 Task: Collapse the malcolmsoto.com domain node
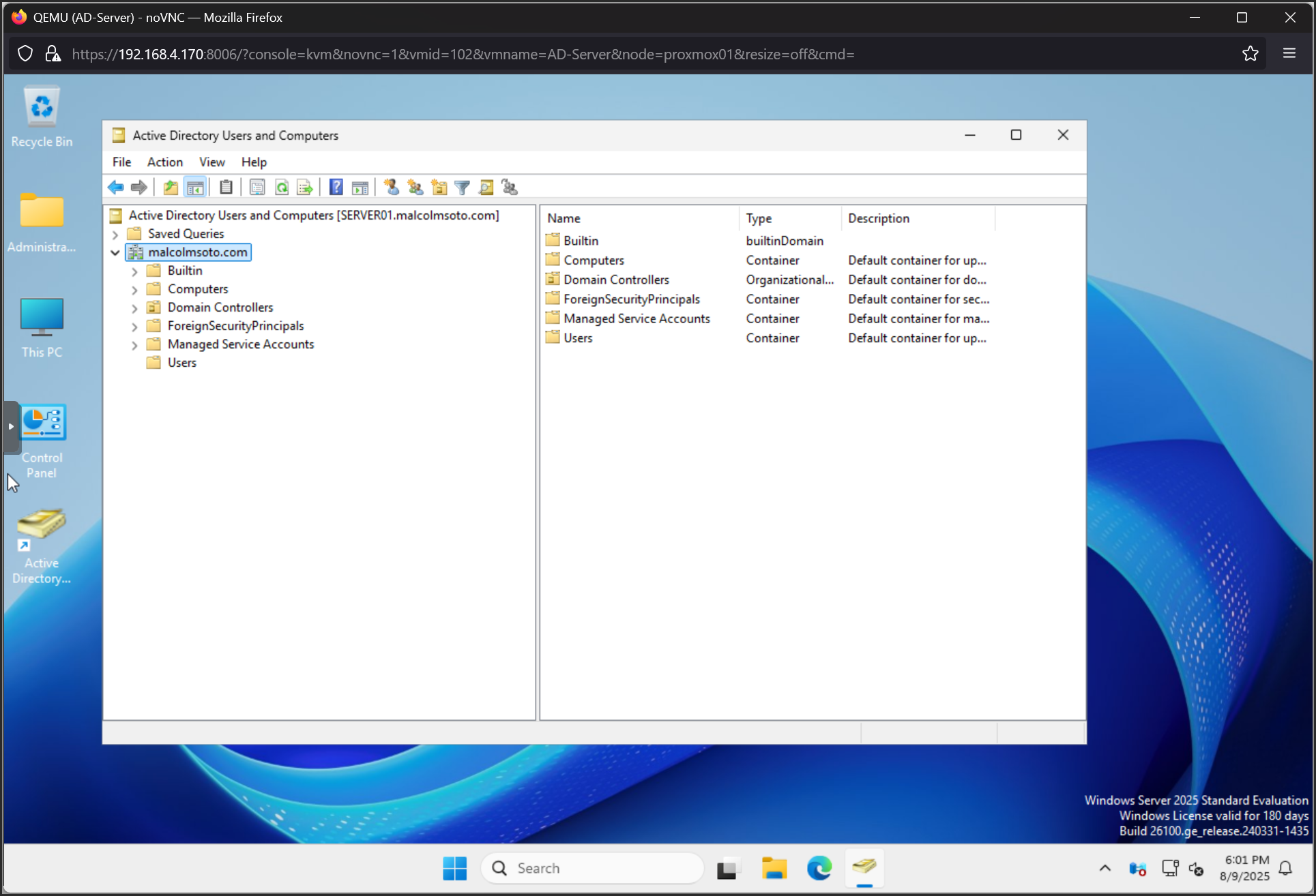(x=115, y=252)
